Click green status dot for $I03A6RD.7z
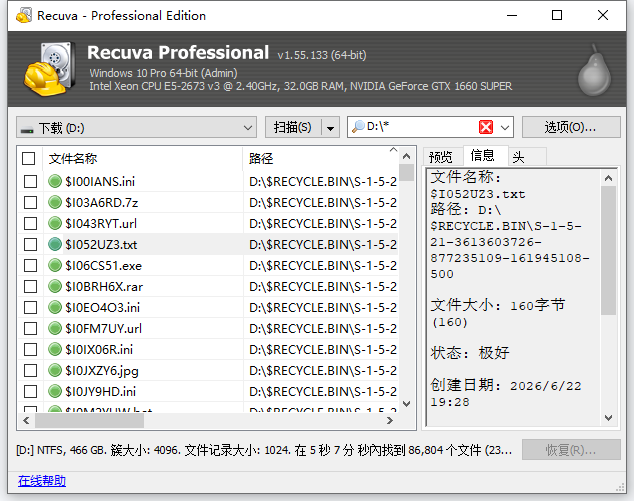Image resolution: width=634 pixels, height=501 pixels. click(55, 202)
